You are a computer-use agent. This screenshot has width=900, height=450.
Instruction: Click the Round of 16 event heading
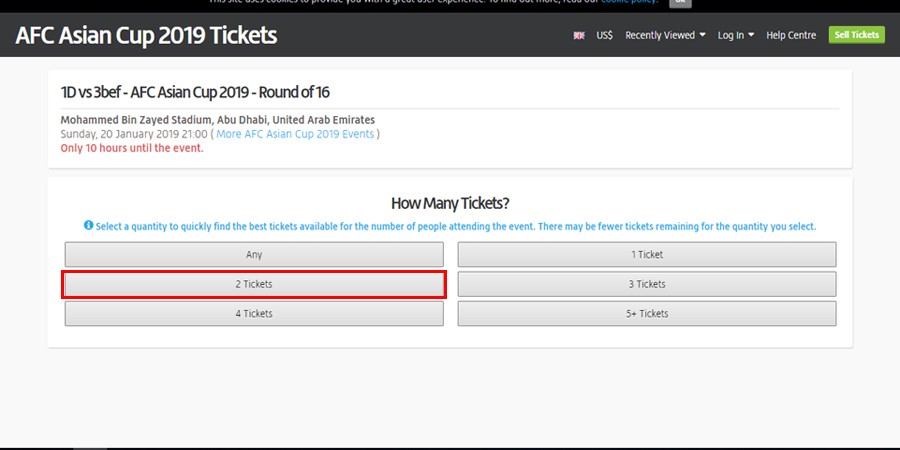click(x=195, y=93)
